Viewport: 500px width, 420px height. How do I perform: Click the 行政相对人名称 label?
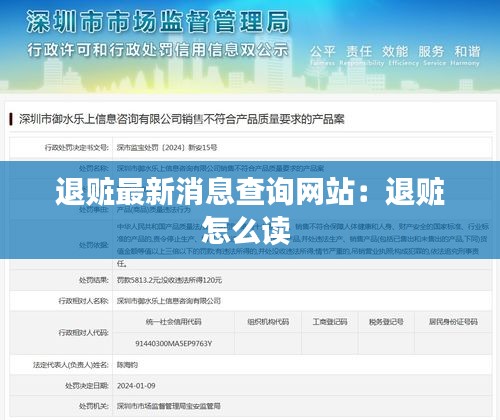84,301
